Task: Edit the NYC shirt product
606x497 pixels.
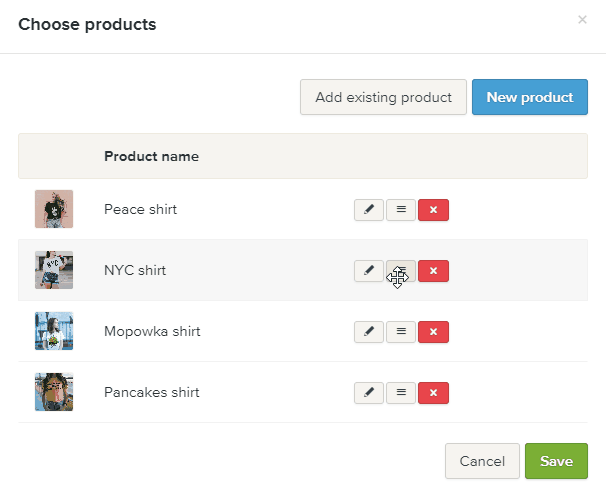Action: coord(369,271)
